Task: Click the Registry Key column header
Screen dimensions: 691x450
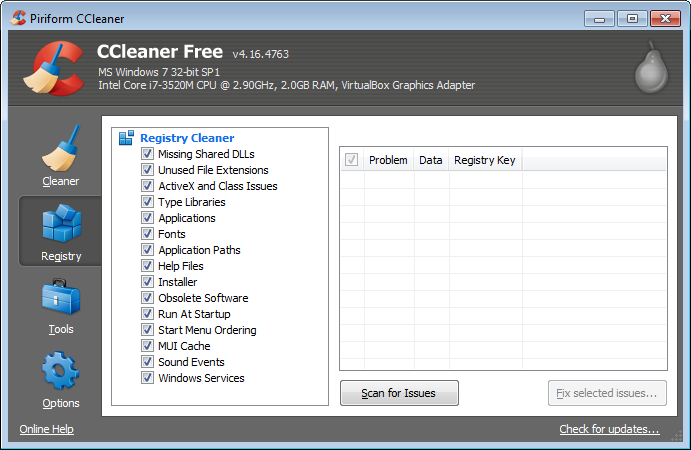Action: 484,160
